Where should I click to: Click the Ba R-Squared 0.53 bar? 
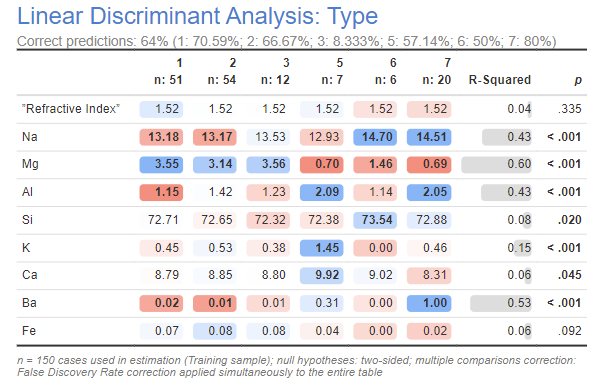point(501,303)
